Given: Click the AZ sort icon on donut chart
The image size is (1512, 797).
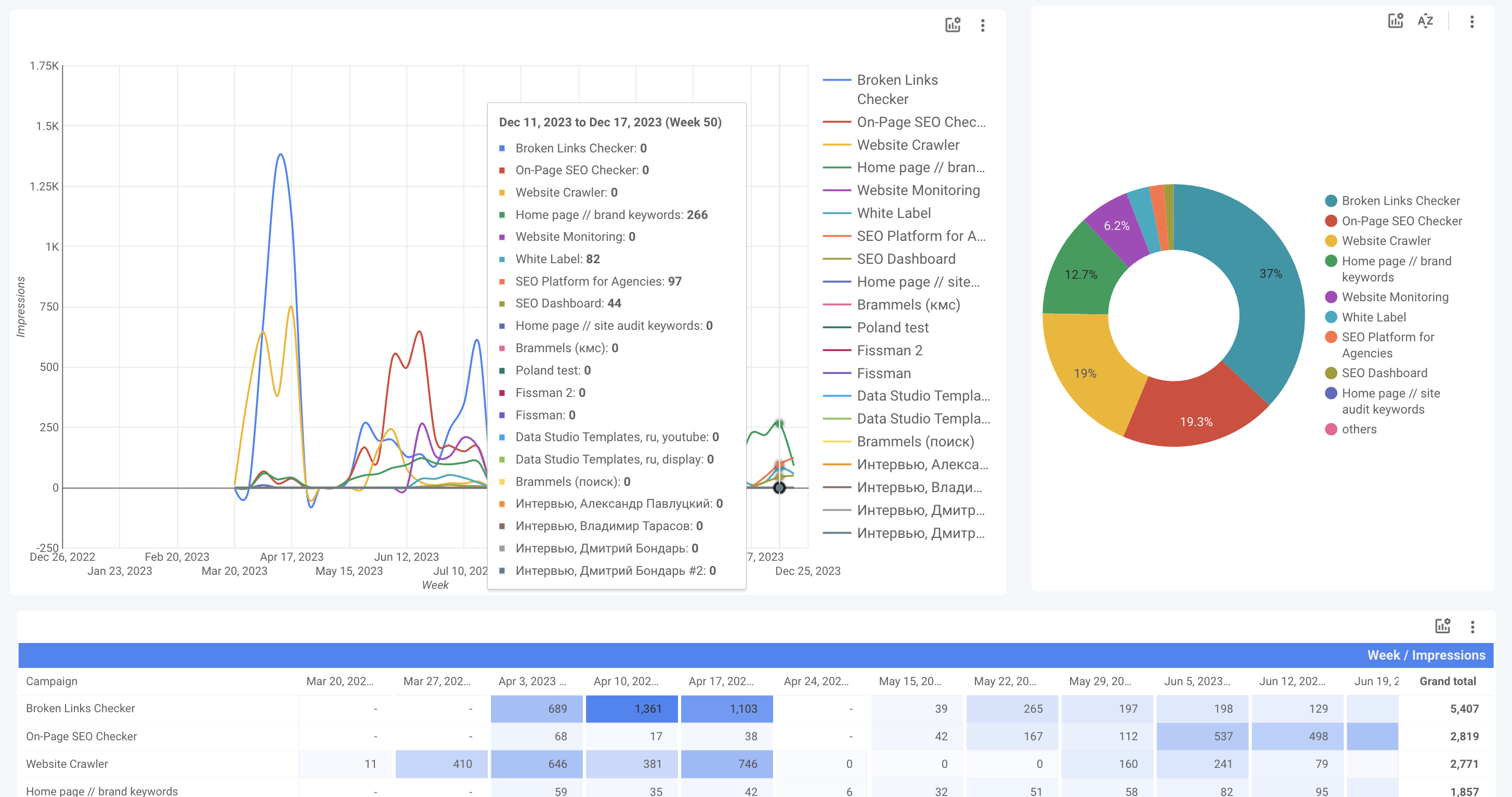Looking at the screenshot, I should [1425, 21].
